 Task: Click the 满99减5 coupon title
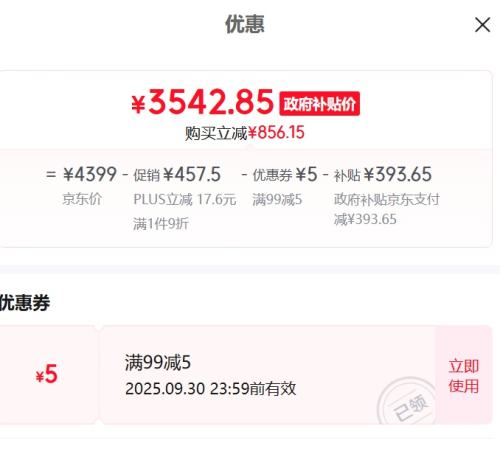158,362
